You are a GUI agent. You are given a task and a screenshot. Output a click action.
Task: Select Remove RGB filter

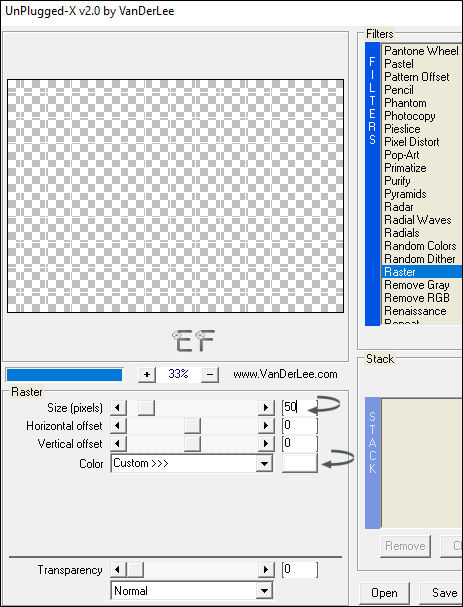[421, 298]
